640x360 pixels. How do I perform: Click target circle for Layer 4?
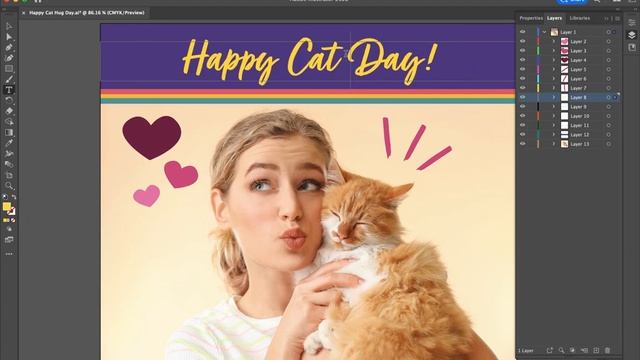point(609,60)
